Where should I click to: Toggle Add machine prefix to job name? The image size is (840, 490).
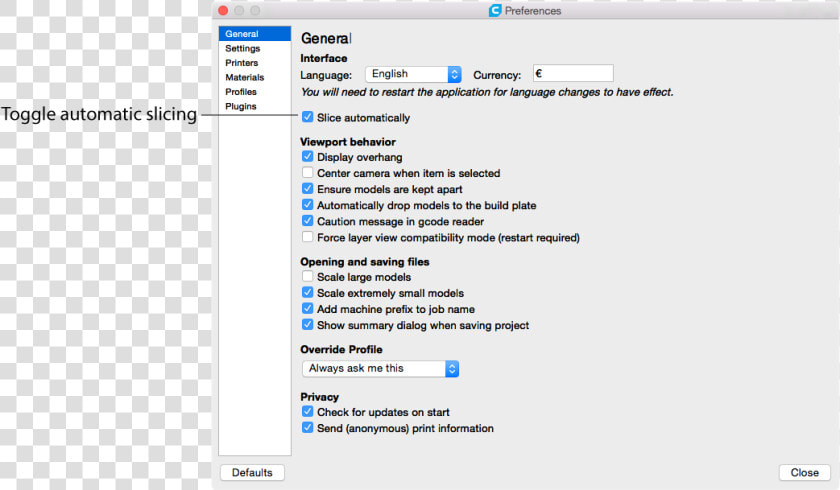point(308,308)
